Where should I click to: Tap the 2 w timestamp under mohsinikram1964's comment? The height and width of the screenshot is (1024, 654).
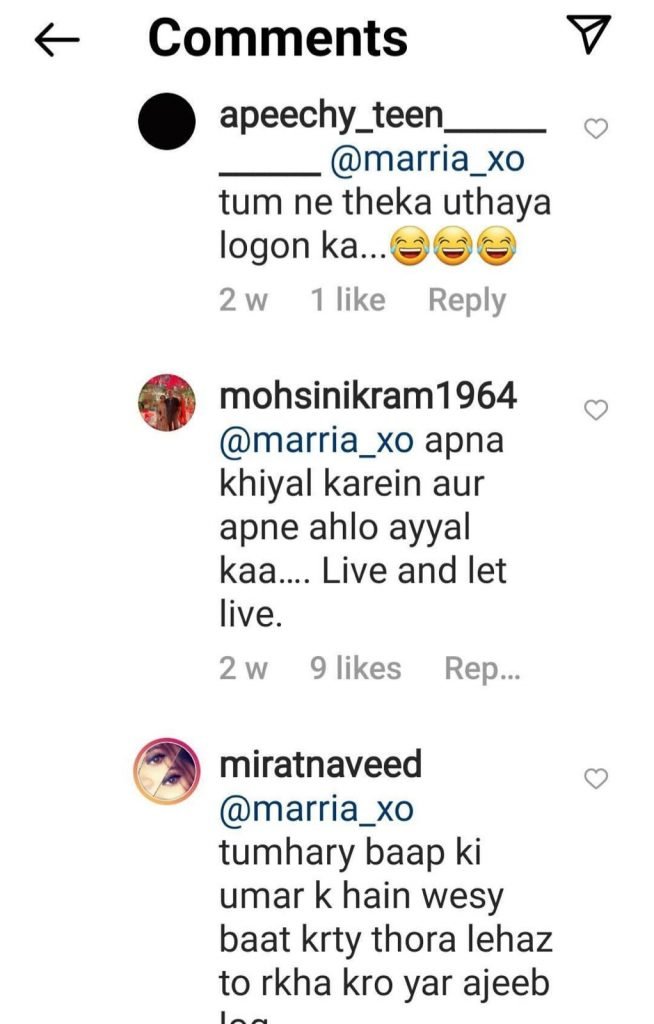243,668
